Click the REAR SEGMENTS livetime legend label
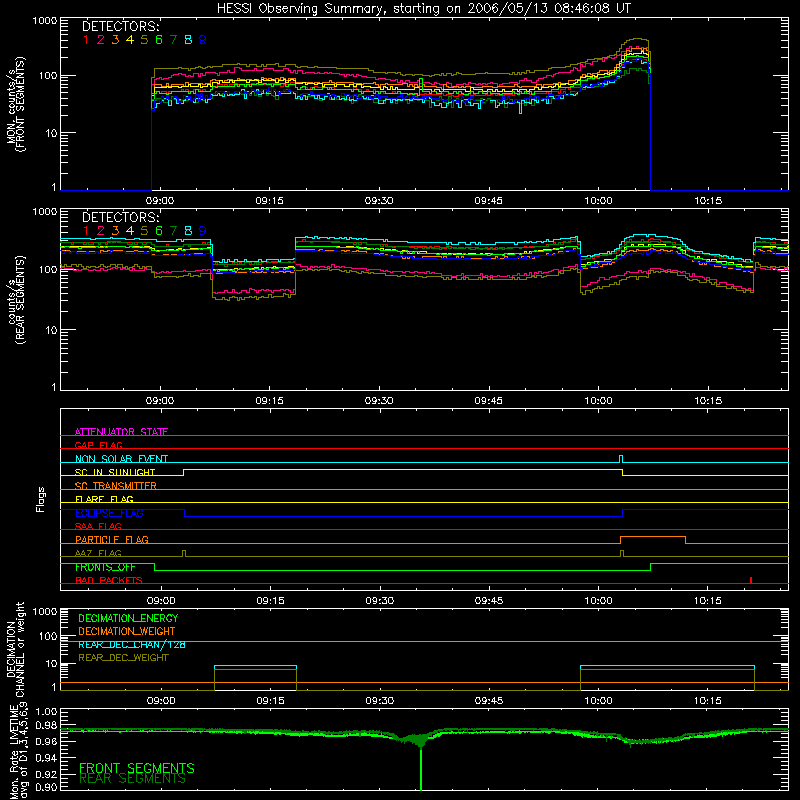Image resolution: width=800 pixels, height=800 pixels. click(133, 779)
